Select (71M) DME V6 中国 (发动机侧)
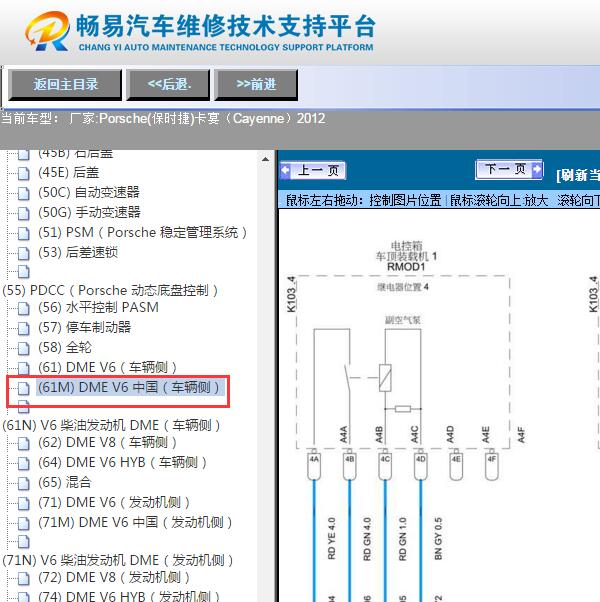The width and height of the screenshot is (600, 602). [x=135, y=523]
